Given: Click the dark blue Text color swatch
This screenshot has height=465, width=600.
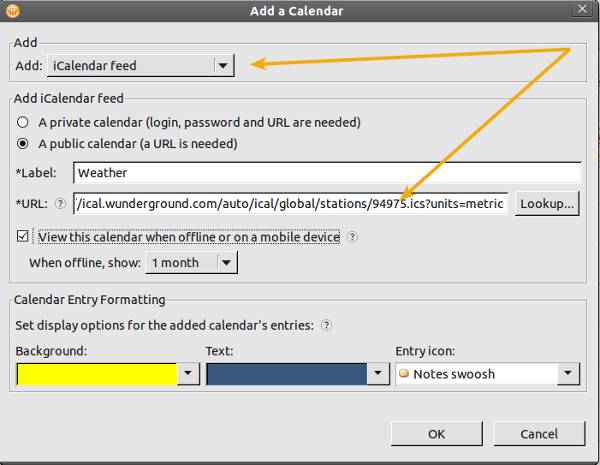Looking at the screenshot, I should [287, 374].
